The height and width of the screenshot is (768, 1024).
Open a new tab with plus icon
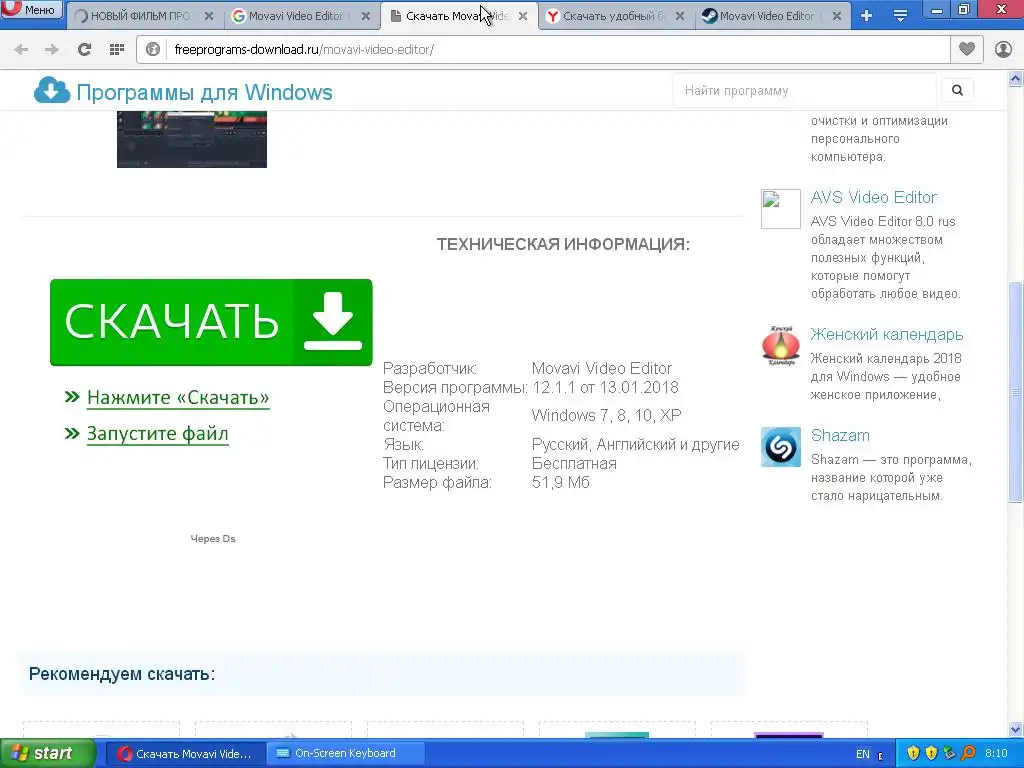pyautogui.click(x=867, y=16)
